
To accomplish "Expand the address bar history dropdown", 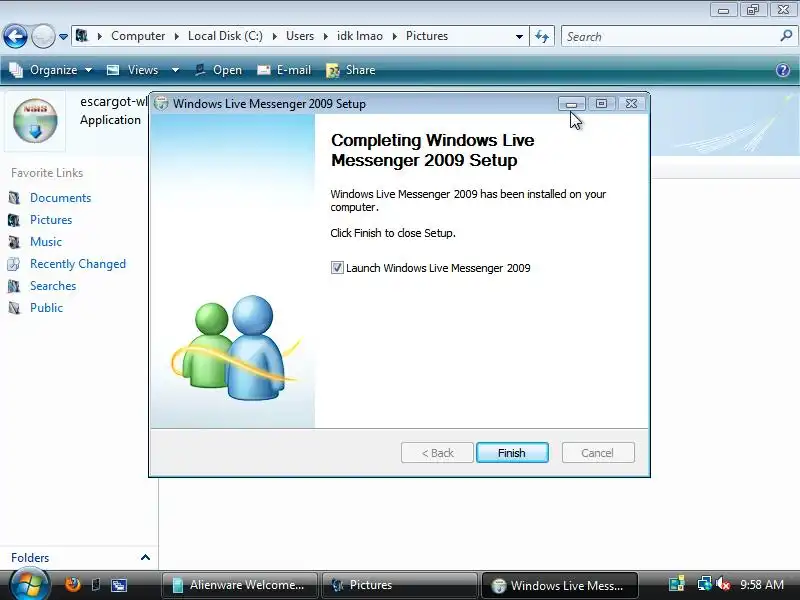I will point(519,36).
